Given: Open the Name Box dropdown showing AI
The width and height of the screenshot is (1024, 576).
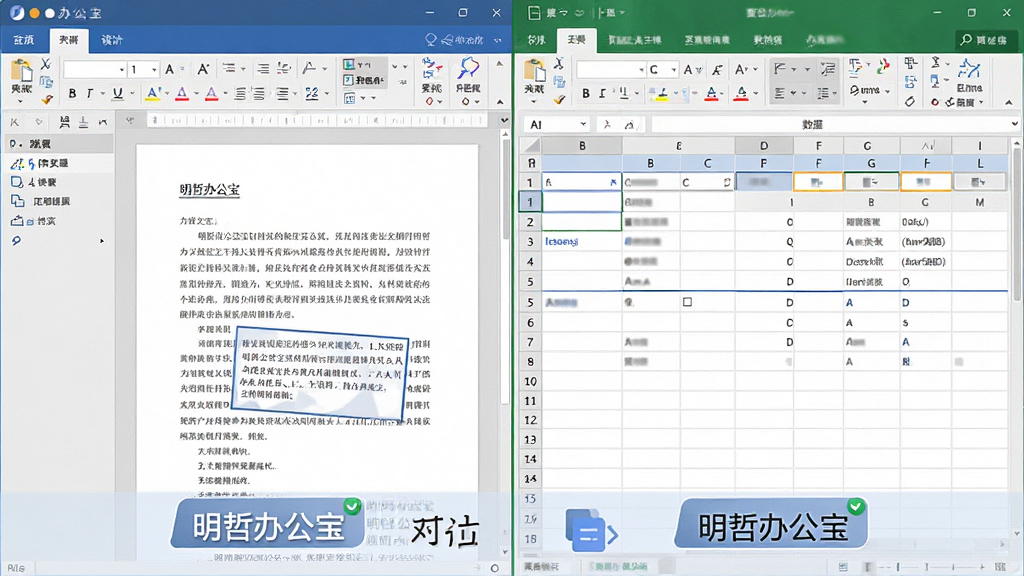Looking at the screenshot, I should tap(583, 124).
